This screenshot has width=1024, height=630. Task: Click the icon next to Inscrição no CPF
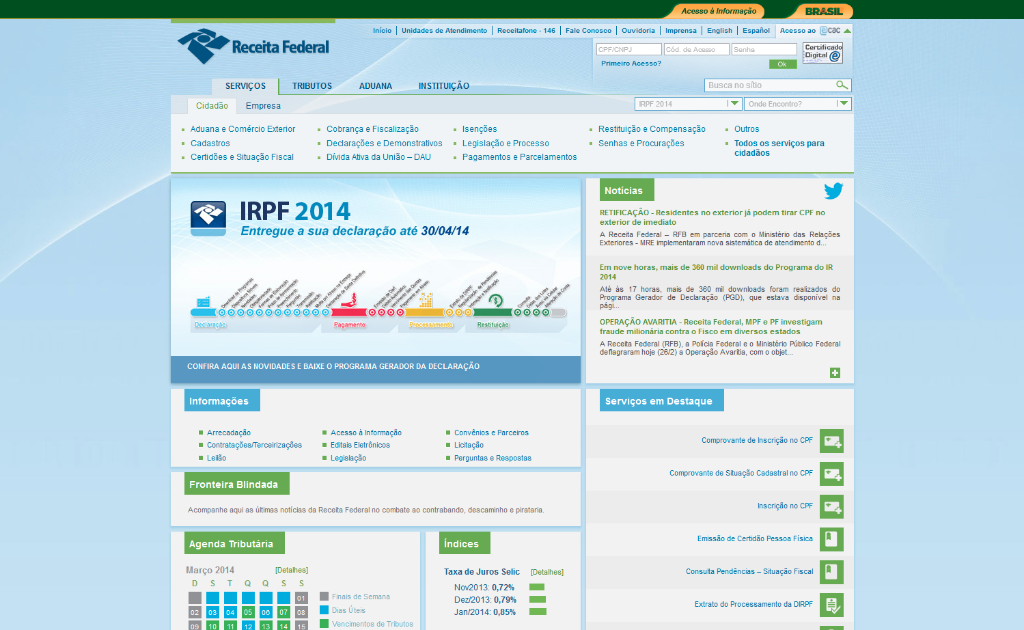[x=832, y=507]
